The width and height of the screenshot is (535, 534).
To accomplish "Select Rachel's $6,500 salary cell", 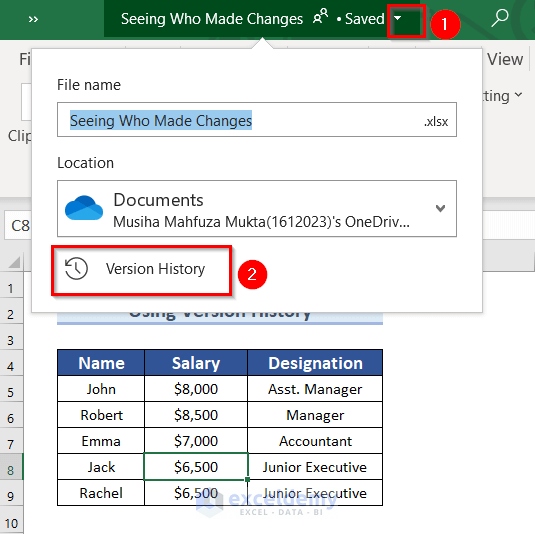I will tap(196, 493).
